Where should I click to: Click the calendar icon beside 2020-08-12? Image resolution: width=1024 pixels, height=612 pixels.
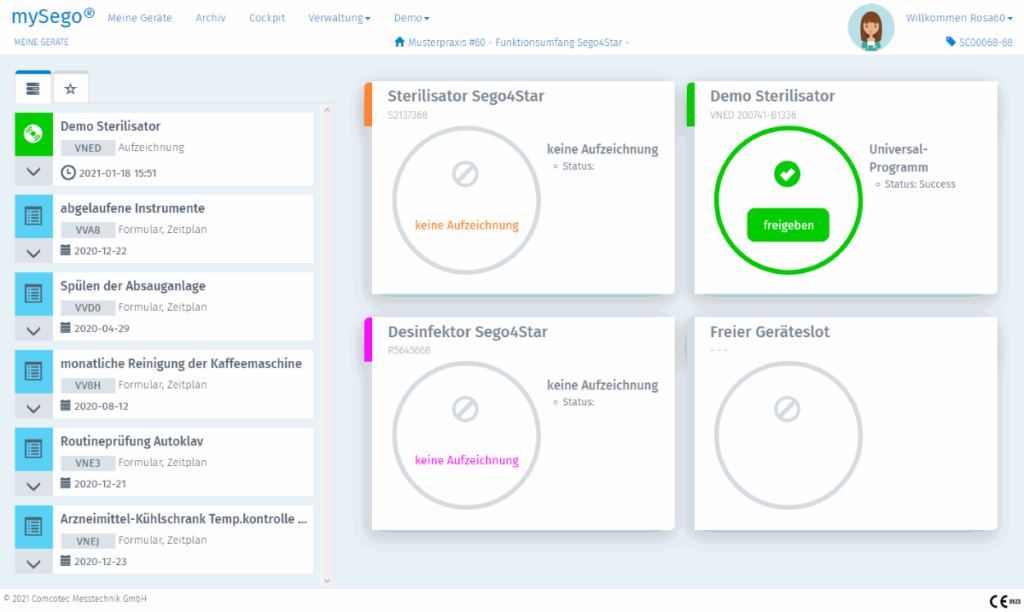coord(65,406)
